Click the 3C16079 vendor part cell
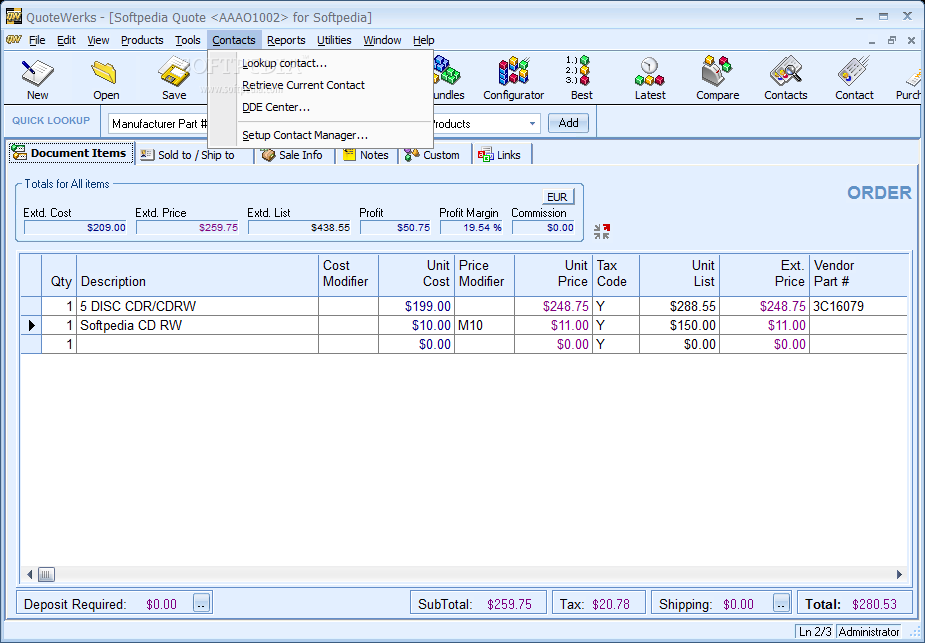Image resolution: width=925 pixels, height=643 pixels. (x=858, y=306)
